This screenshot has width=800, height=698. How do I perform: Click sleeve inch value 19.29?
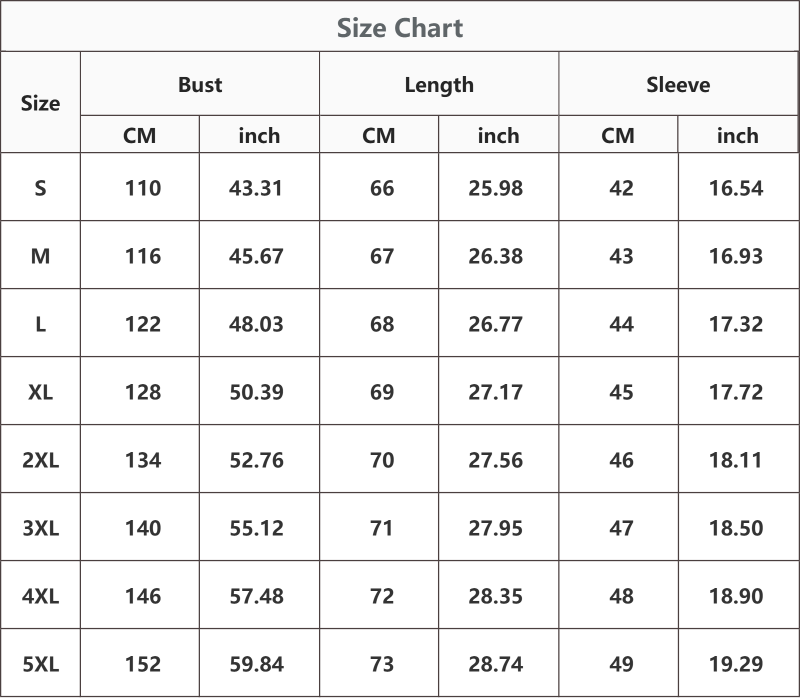(736, 664)
